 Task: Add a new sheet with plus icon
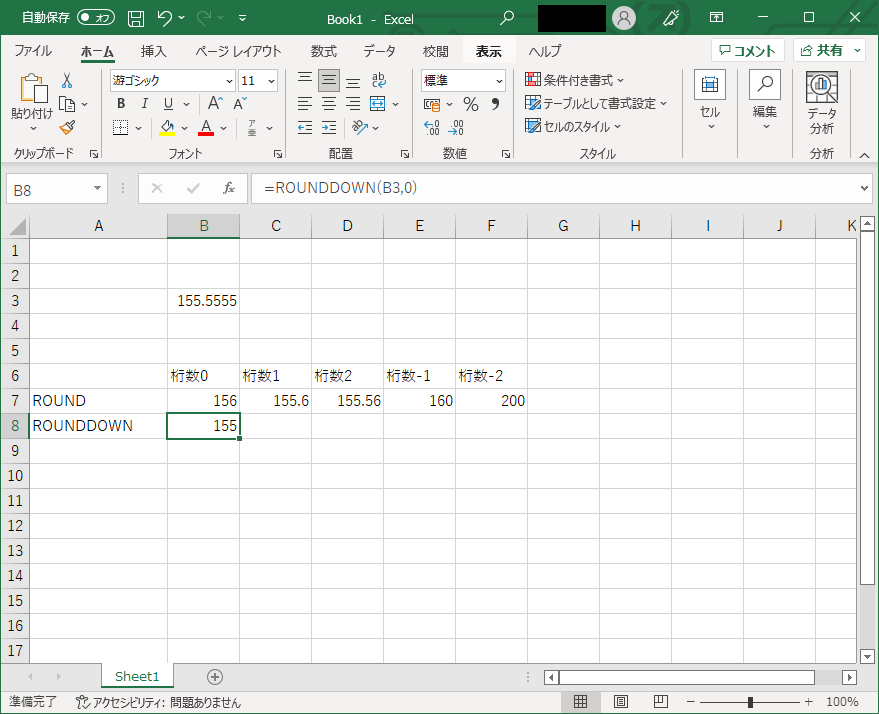[215, 677]
